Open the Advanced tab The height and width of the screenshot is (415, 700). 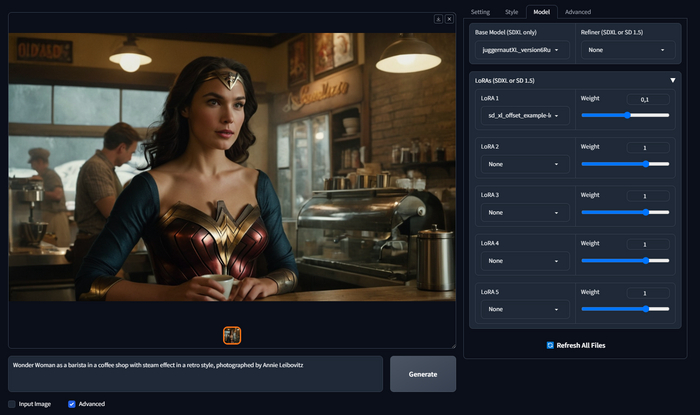[578, 12]
